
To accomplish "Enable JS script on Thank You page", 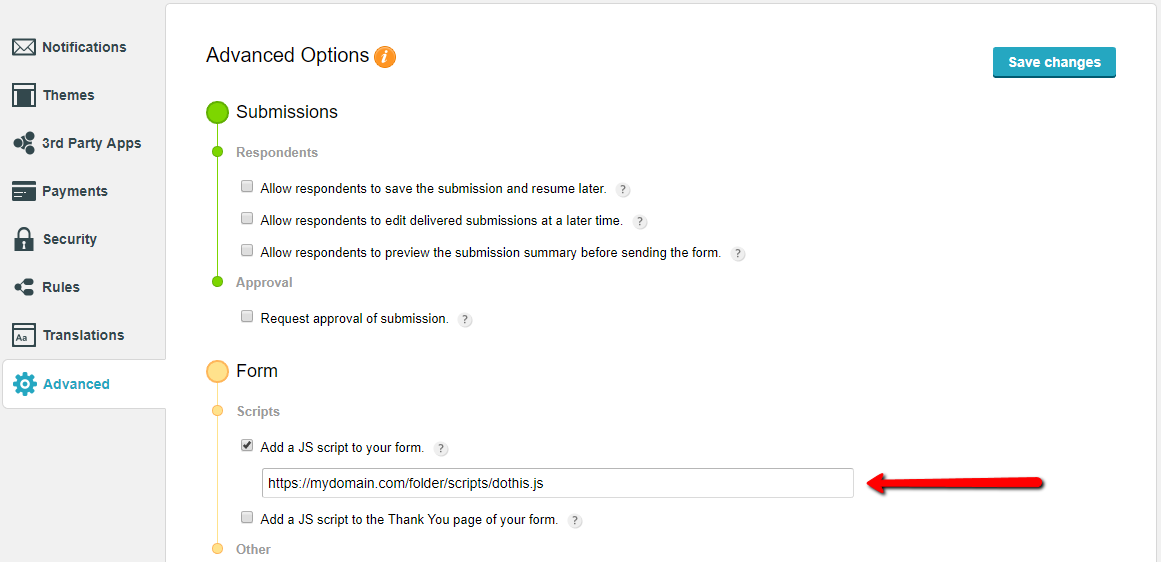I will pos(247,518).
